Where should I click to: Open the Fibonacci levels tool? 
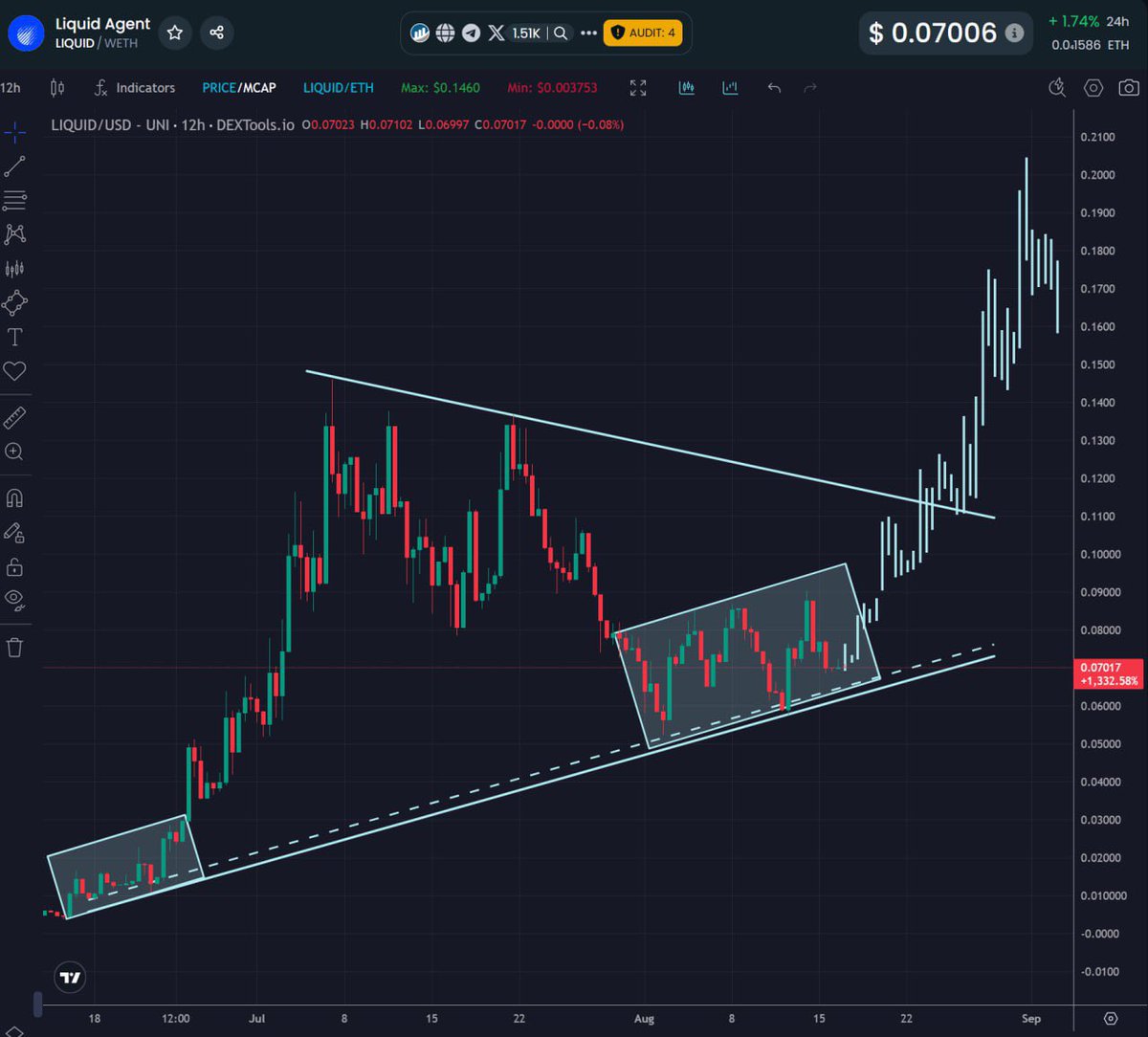[14, 201]
